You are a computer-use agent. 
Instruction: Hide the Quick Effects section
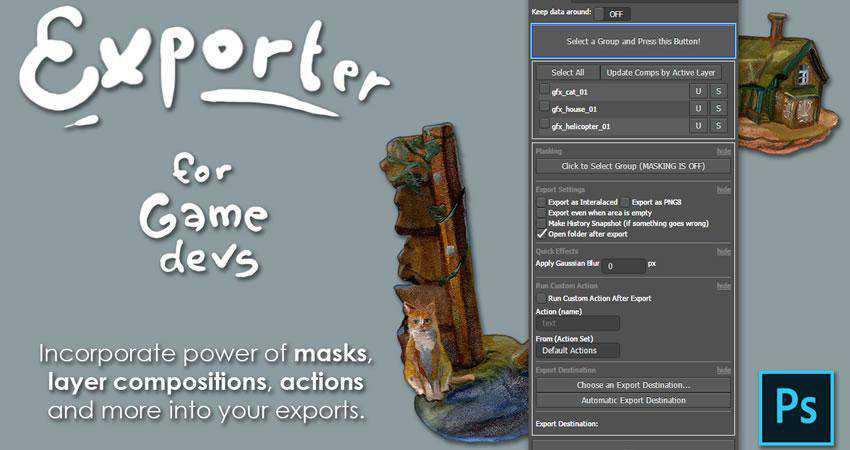click(x=723, y=251)
